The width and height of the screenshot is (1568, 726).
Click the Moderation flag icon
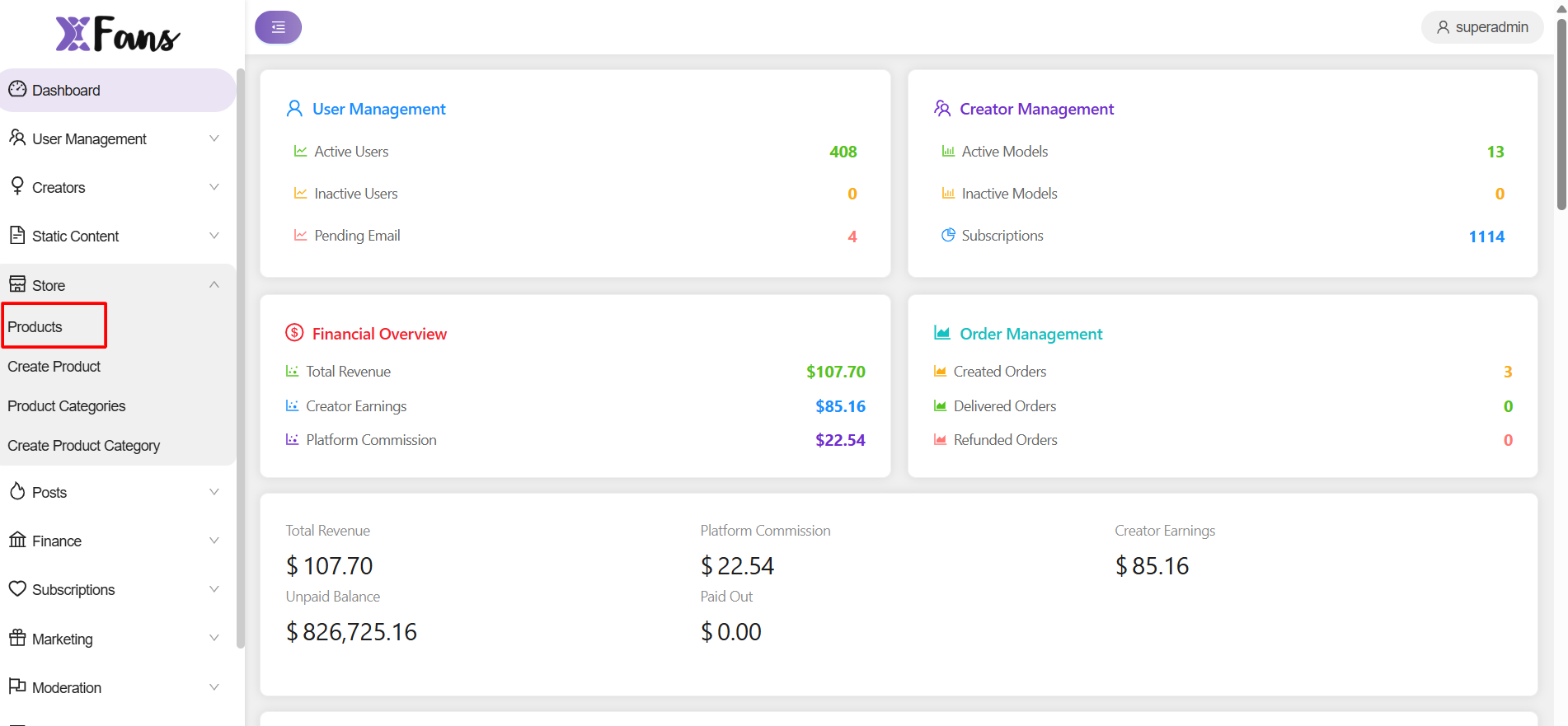[17, 686]
